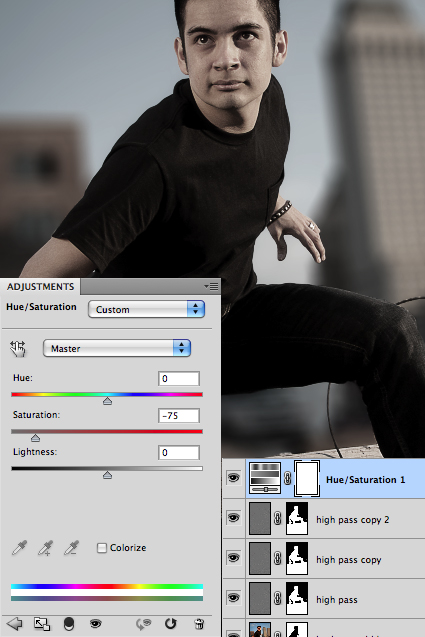Toggle expanded view of adjustments panel

(42, 623)
